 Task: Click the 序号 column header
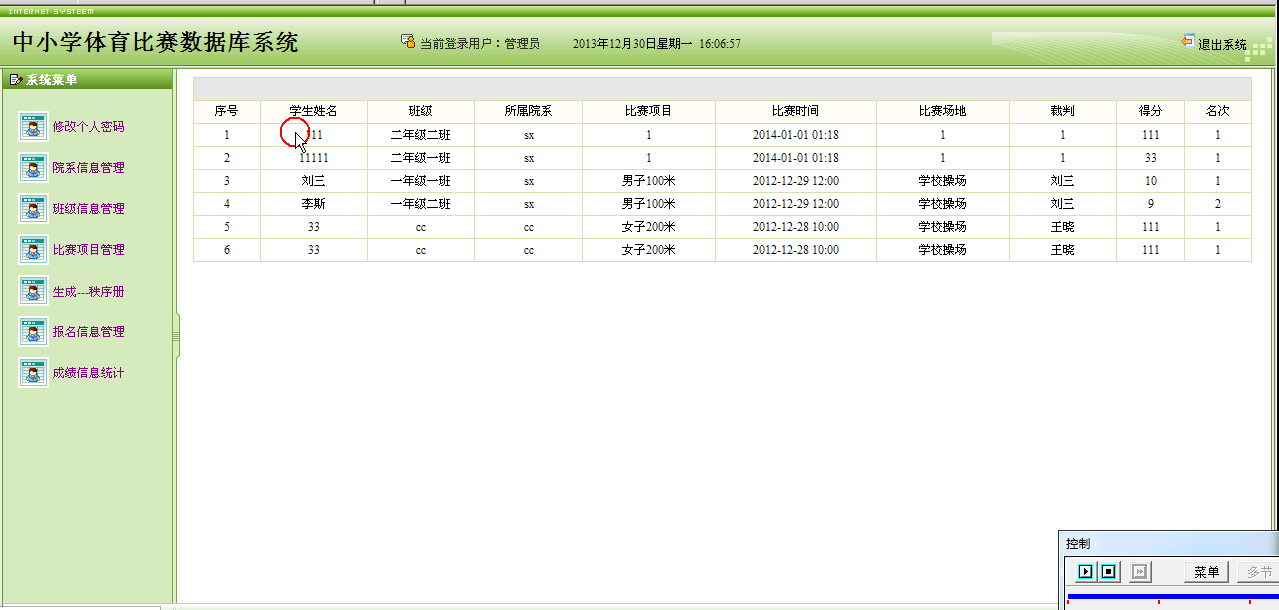point(227,111)
